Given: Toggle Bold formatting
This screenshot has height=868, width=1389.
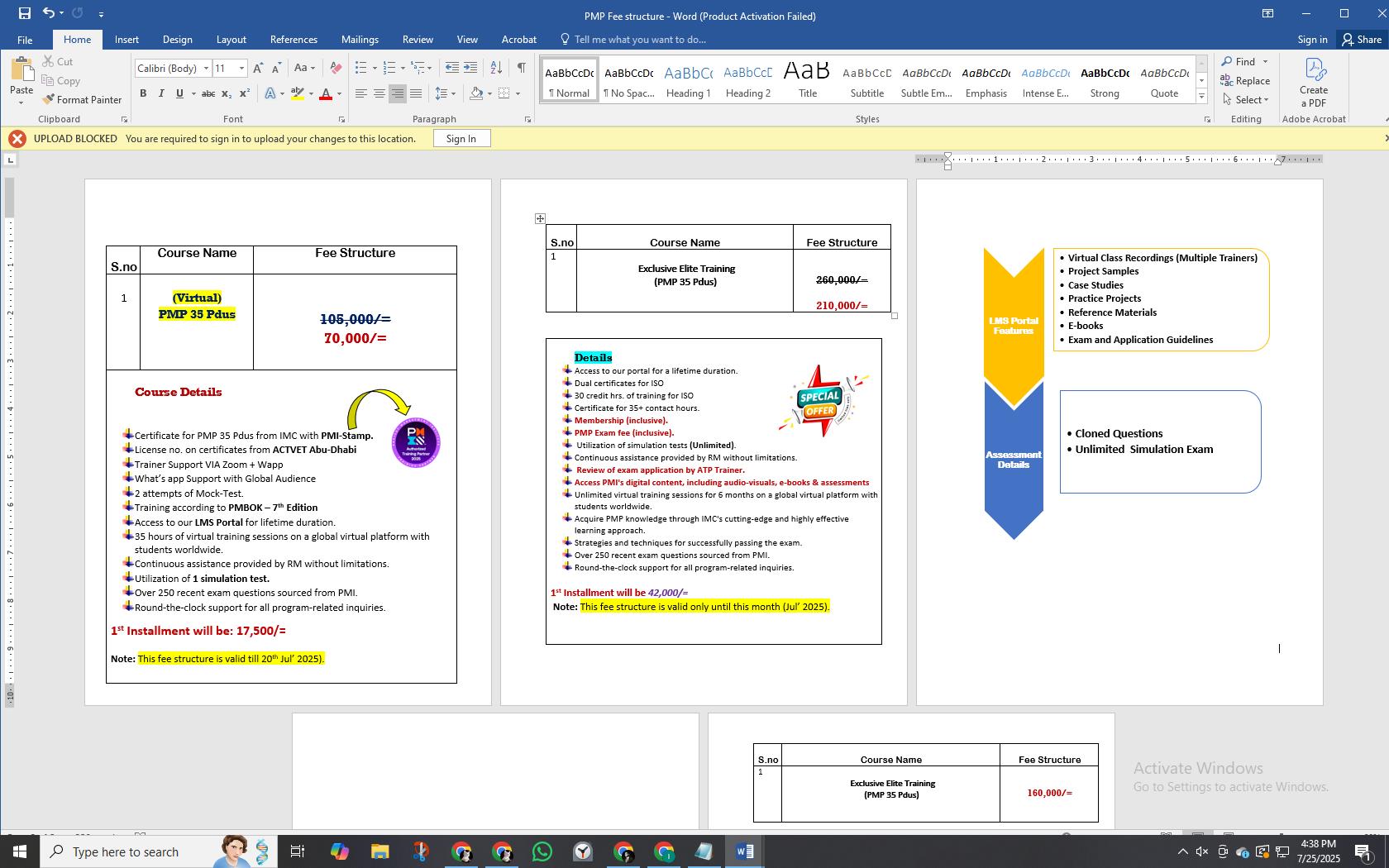Looking at the screenshot, I should [x=143, y=93].
